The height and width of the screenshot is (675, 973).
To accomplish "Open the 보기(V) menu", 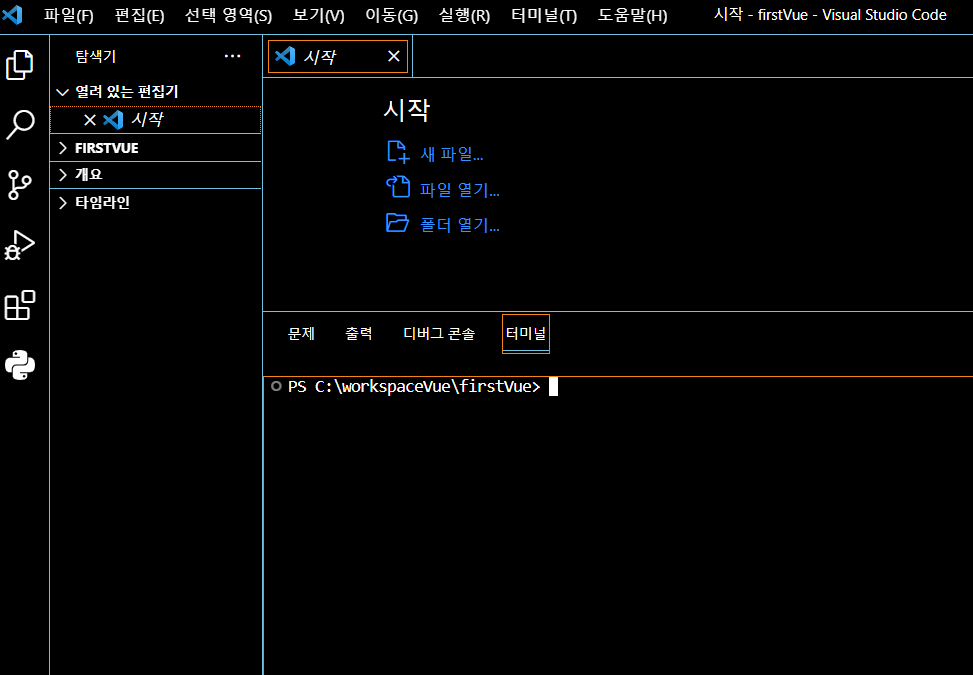I will 318,15.
